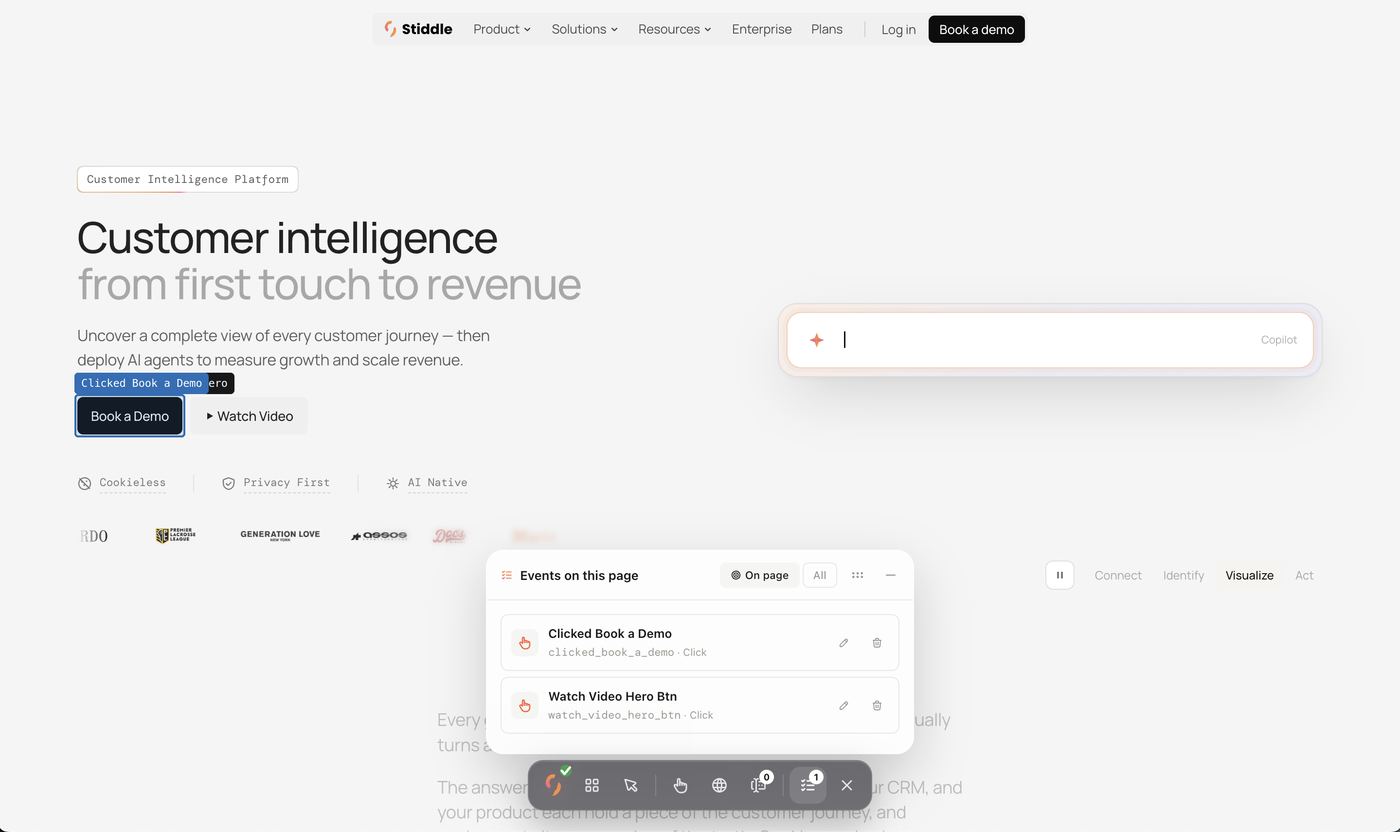Select the Clicked Book a Demo event row

click(x=700, y=642)
